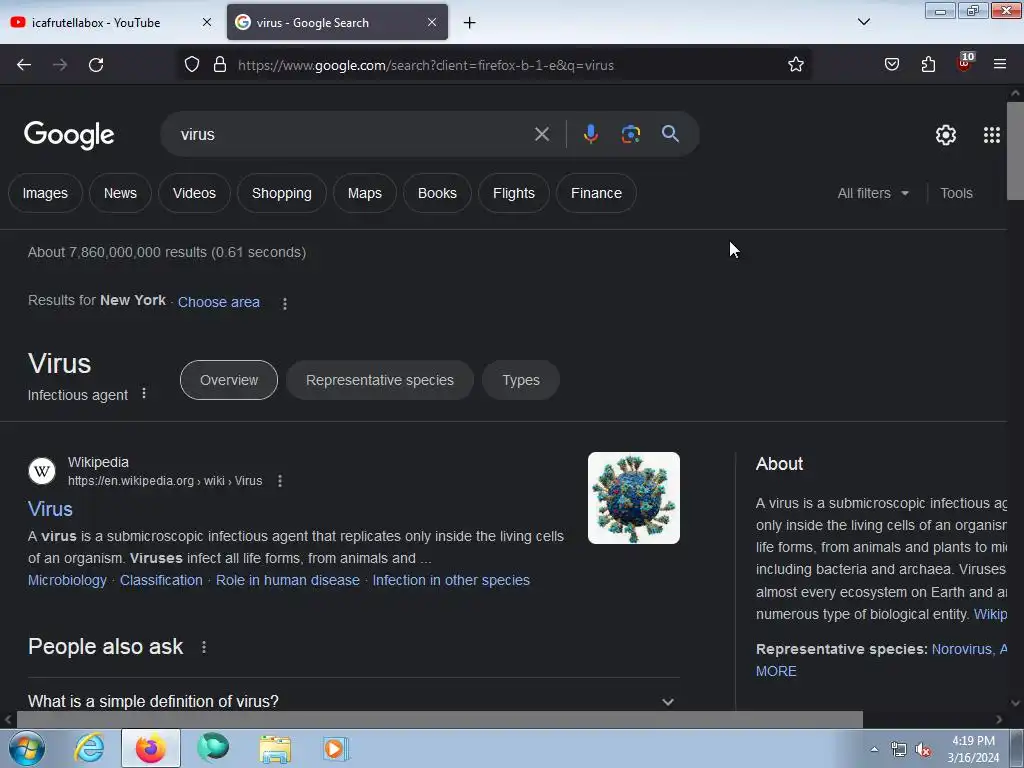
Task: Show hidden tray icons arrow
Action: tap(874, 750)
